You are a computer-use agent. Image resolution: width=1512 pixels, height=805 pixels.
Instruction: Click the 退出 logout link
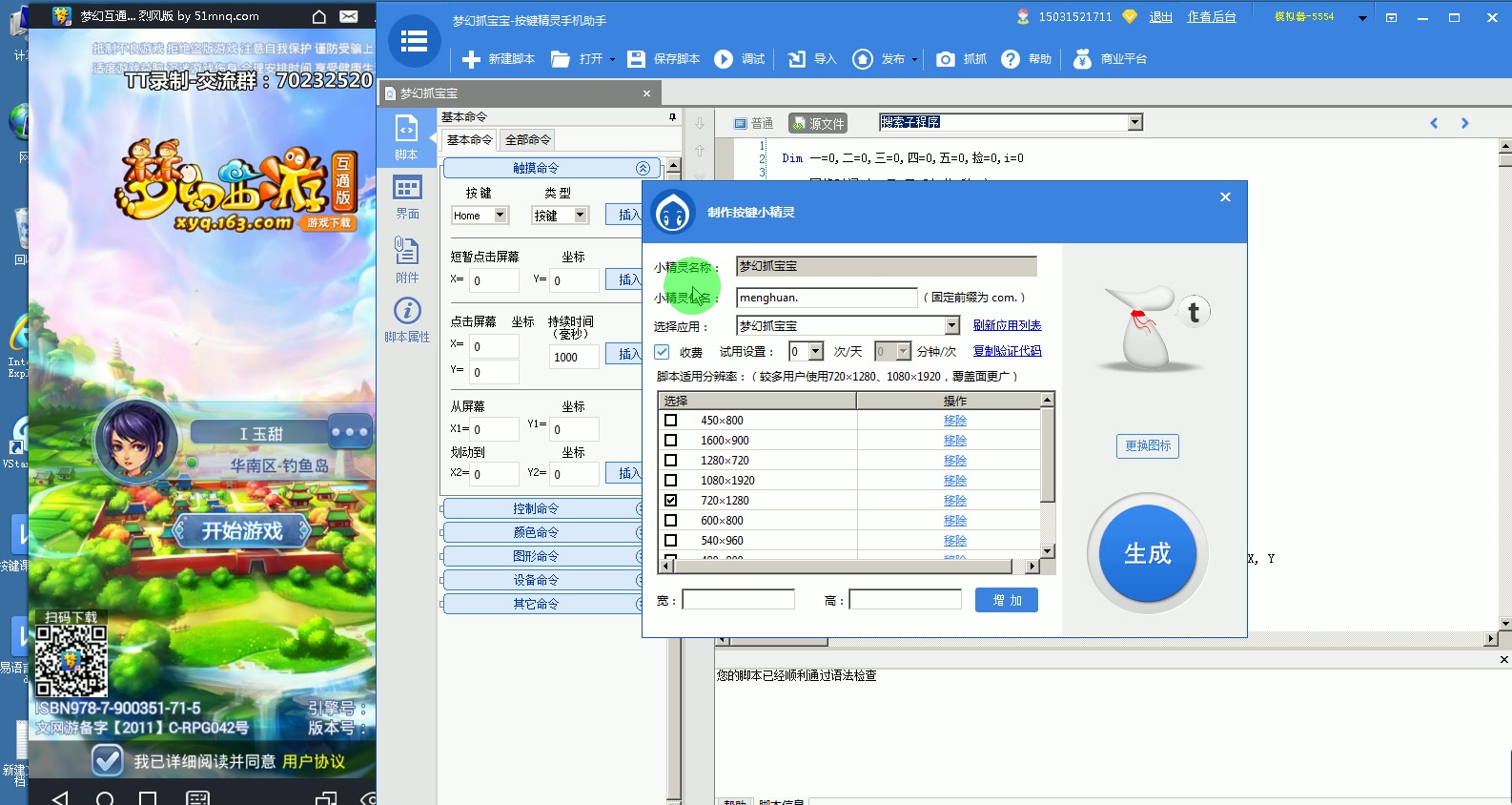[1160, 17]
